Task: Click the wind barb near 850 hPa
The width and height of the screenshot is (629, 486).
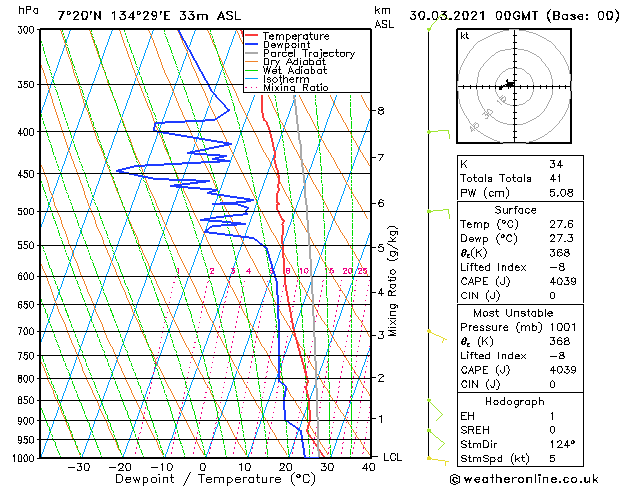Action: click(435, 410)
